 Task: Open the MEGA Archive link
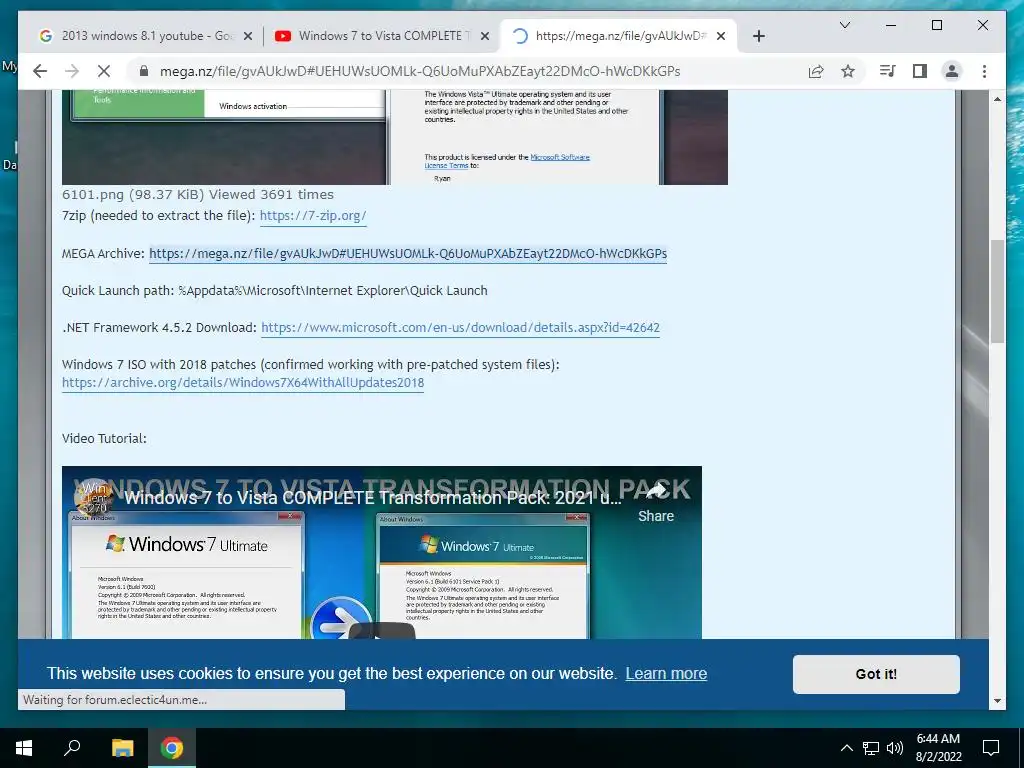click(x=408, y=253)
